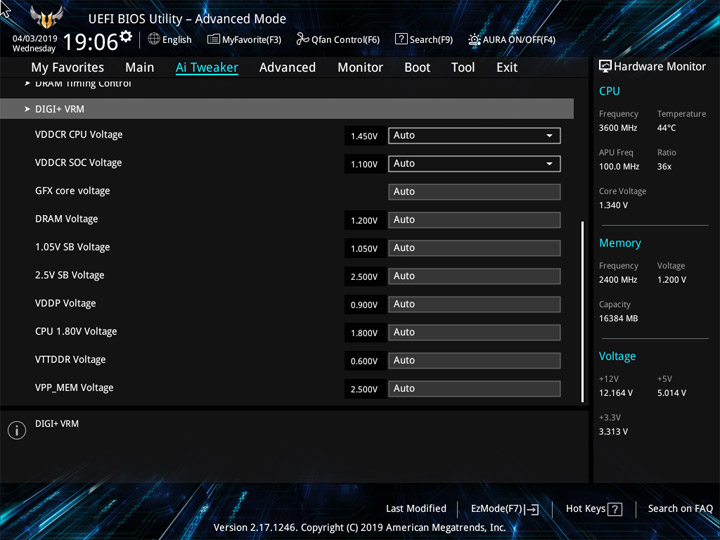This screenshot has height=540, width=720.
Task: Click DRAM Voltage Auto field
Action: pyautogui.click(x=474, y=220)
